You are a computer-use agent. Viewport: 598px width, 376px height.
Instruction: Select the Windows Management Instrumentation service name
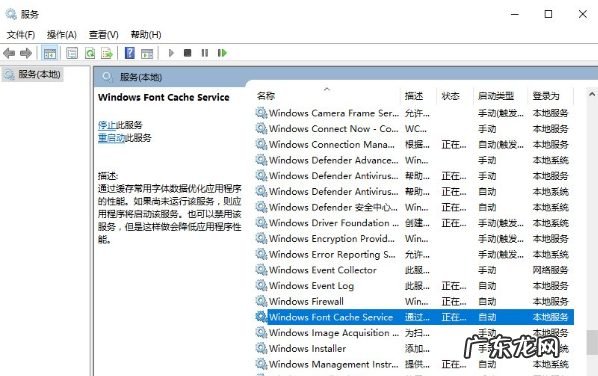333,364
